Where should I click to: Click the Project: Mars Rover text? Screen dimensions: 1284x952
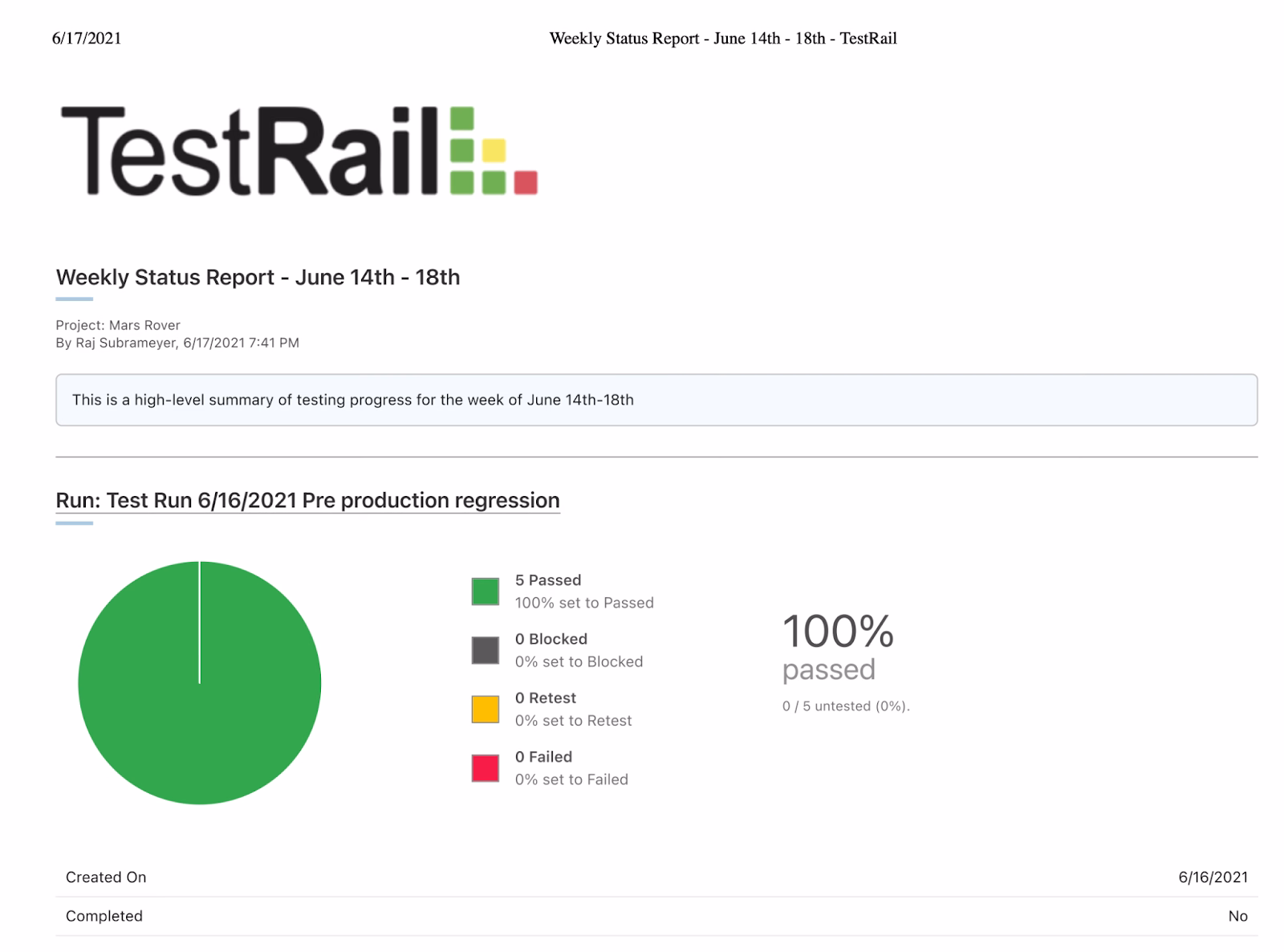(x=118, y=325)
